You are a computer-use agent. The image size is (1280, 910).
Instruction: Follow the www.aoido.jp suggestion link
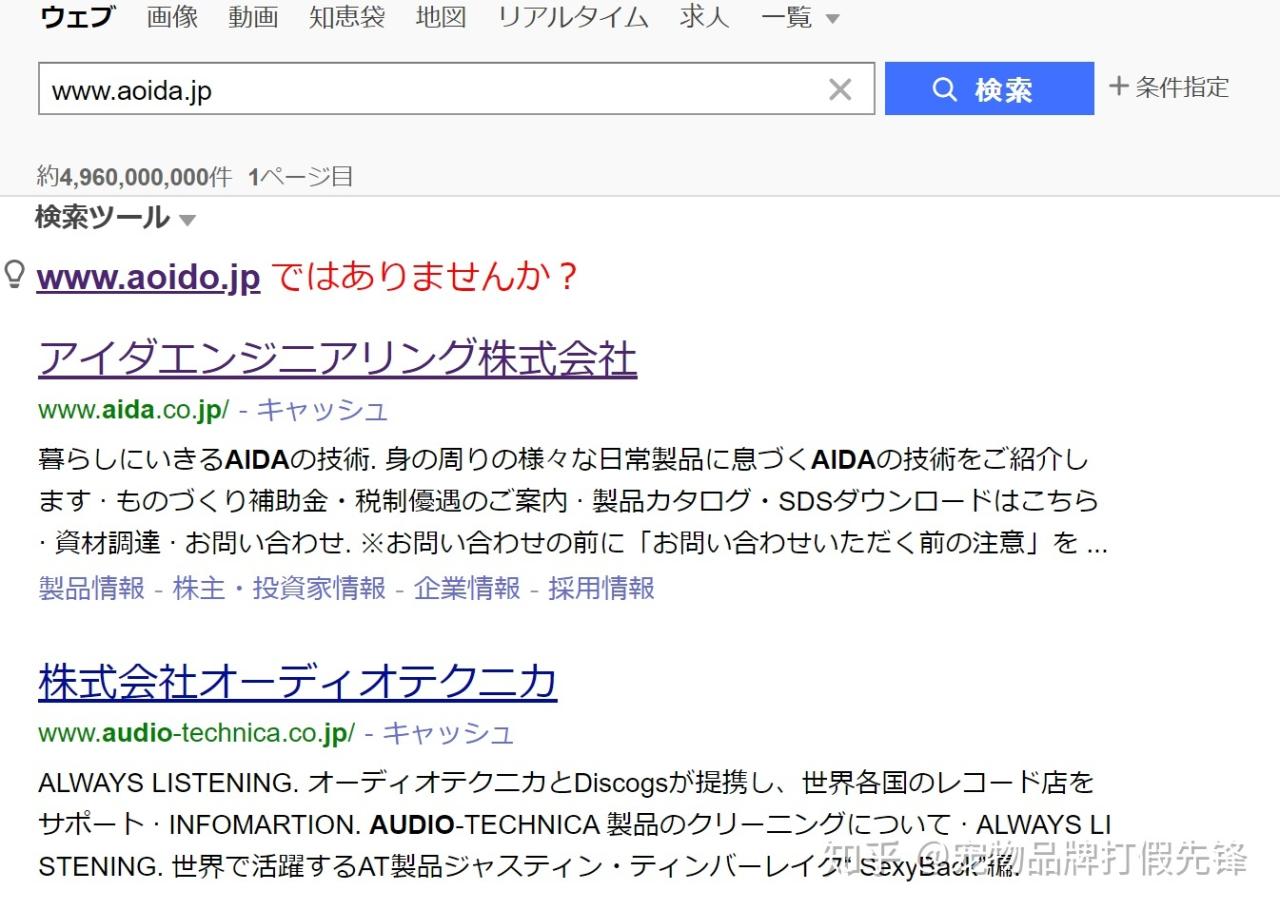coord(148,277)
